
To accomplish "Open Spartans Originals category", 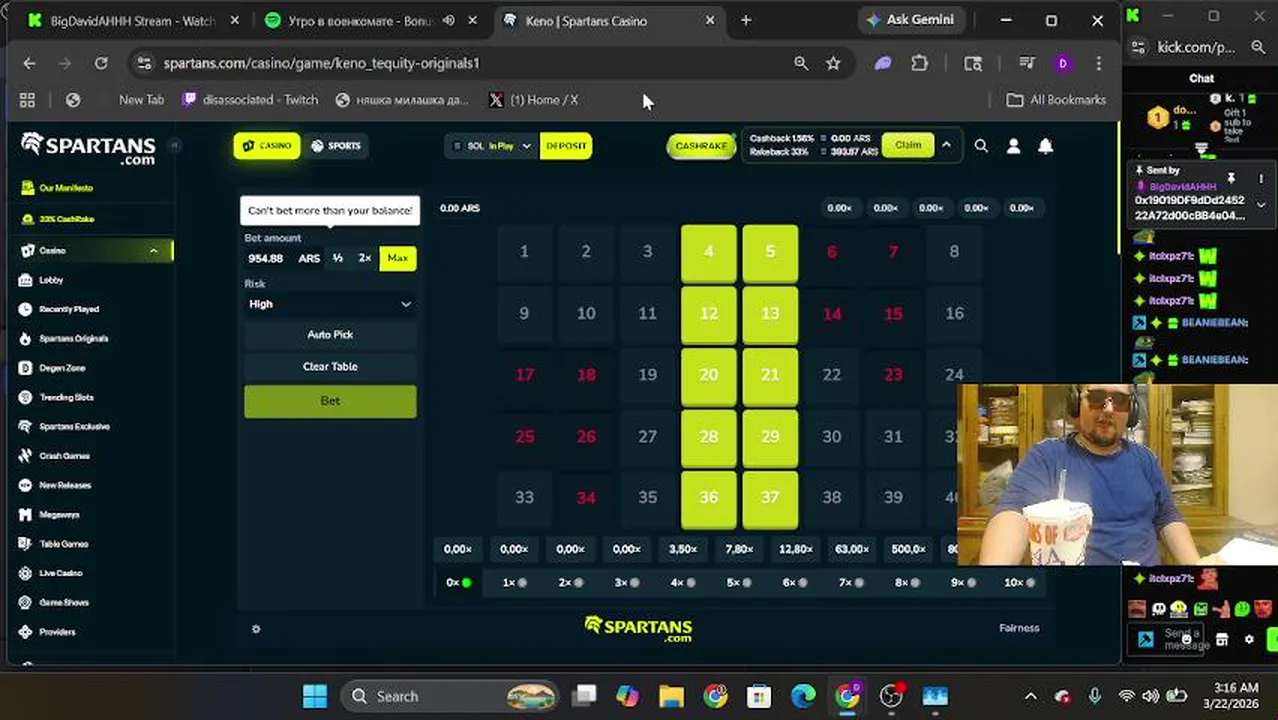I will coord(73,338).
